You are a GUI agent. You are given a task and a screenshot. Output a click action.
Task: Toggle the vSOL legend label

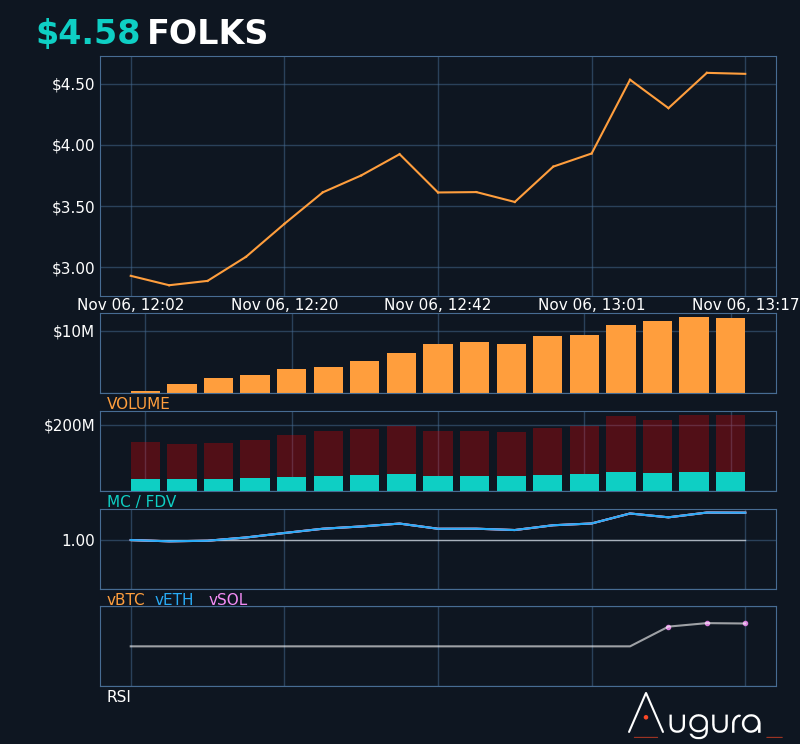click(x=228, y=600)
